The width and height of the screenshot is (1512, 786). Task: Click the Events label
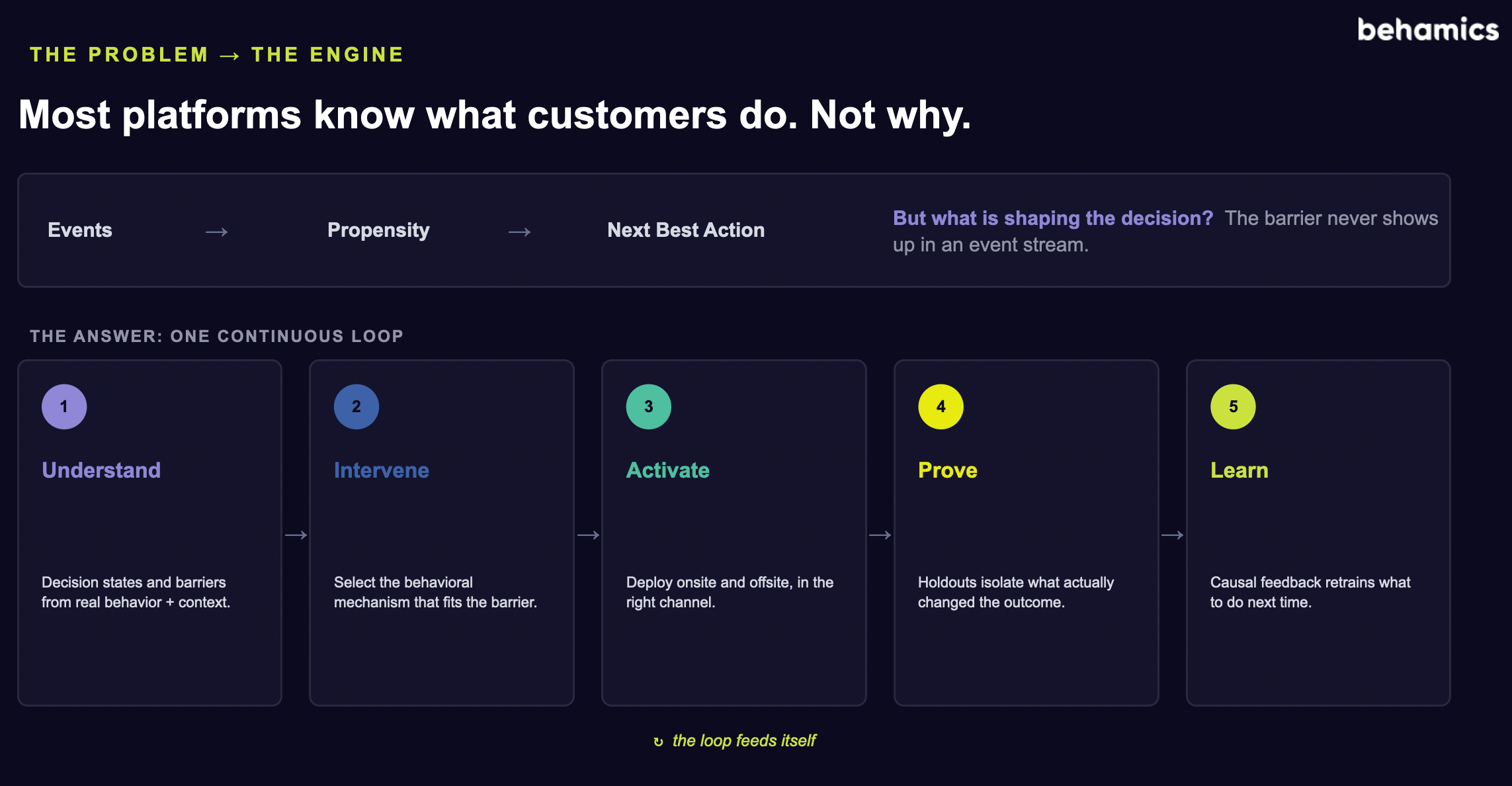point(80,230)
